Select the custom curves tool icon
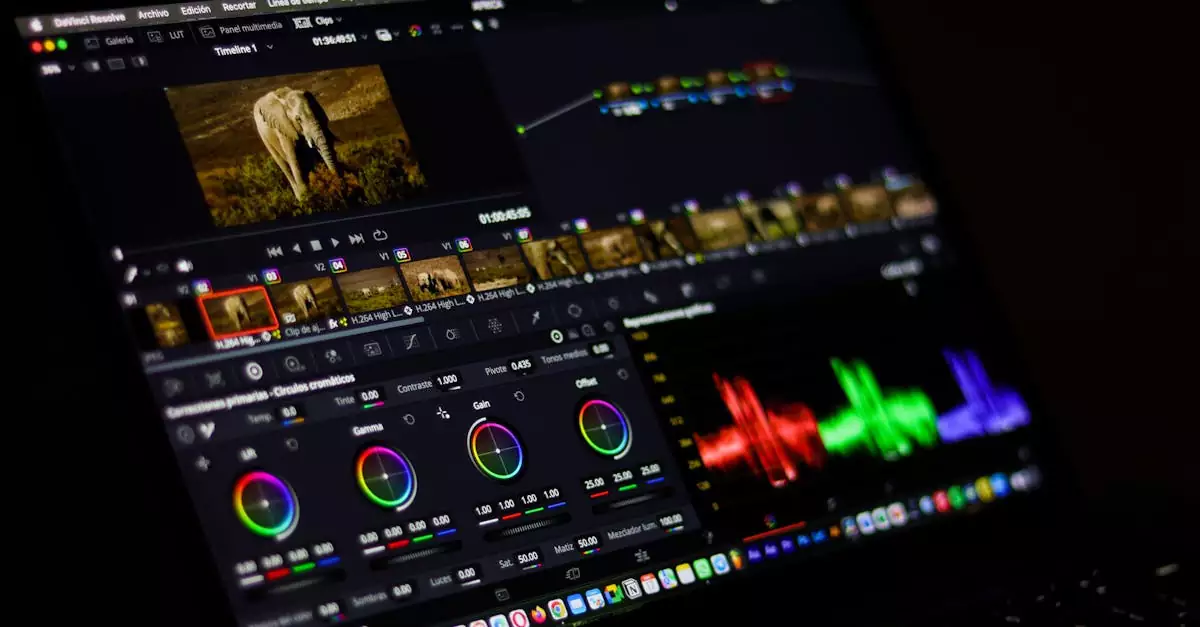Viewport: 1200px width, 627px height. click(x=410, y=340)
